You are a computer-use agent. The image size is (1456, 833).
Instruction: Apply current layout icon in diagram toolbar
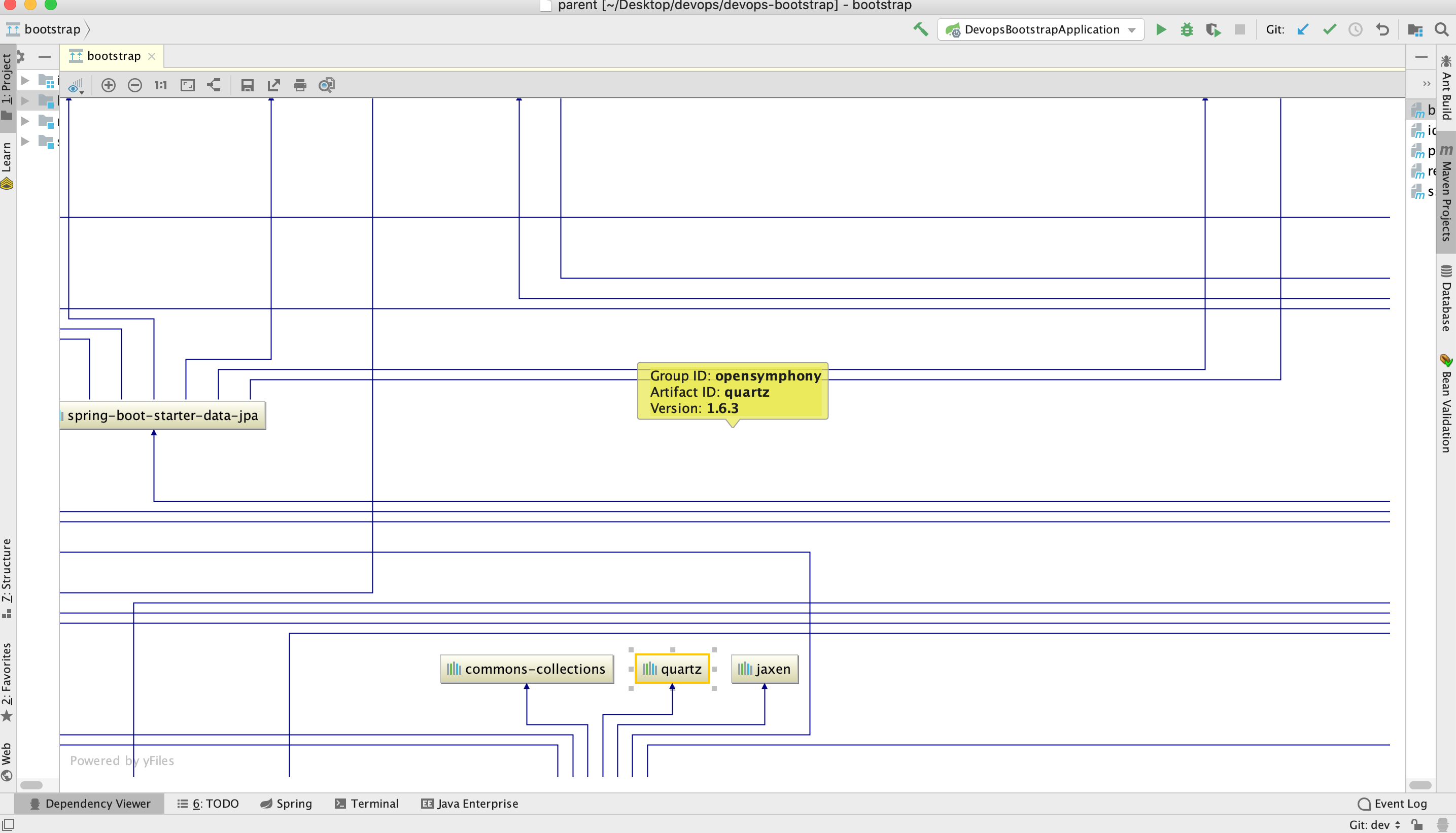click(x=214, y=85)
